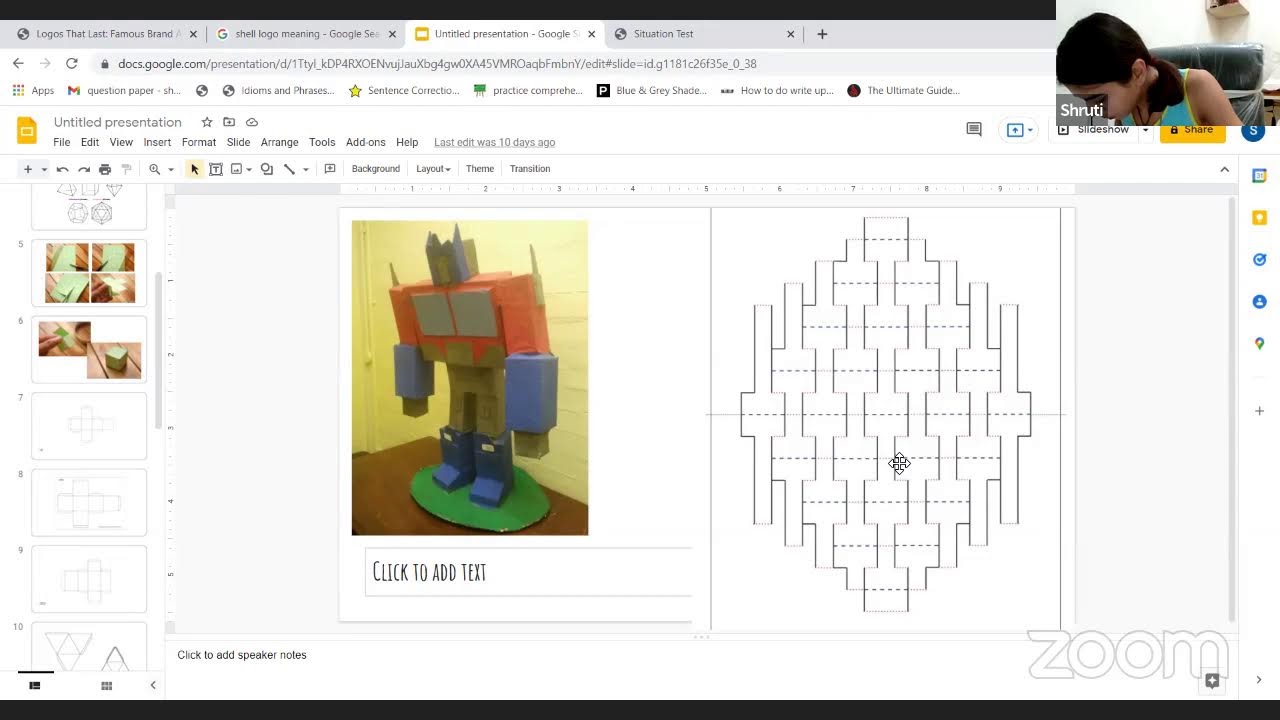Open the zoom level dropdown arrow

171,169
